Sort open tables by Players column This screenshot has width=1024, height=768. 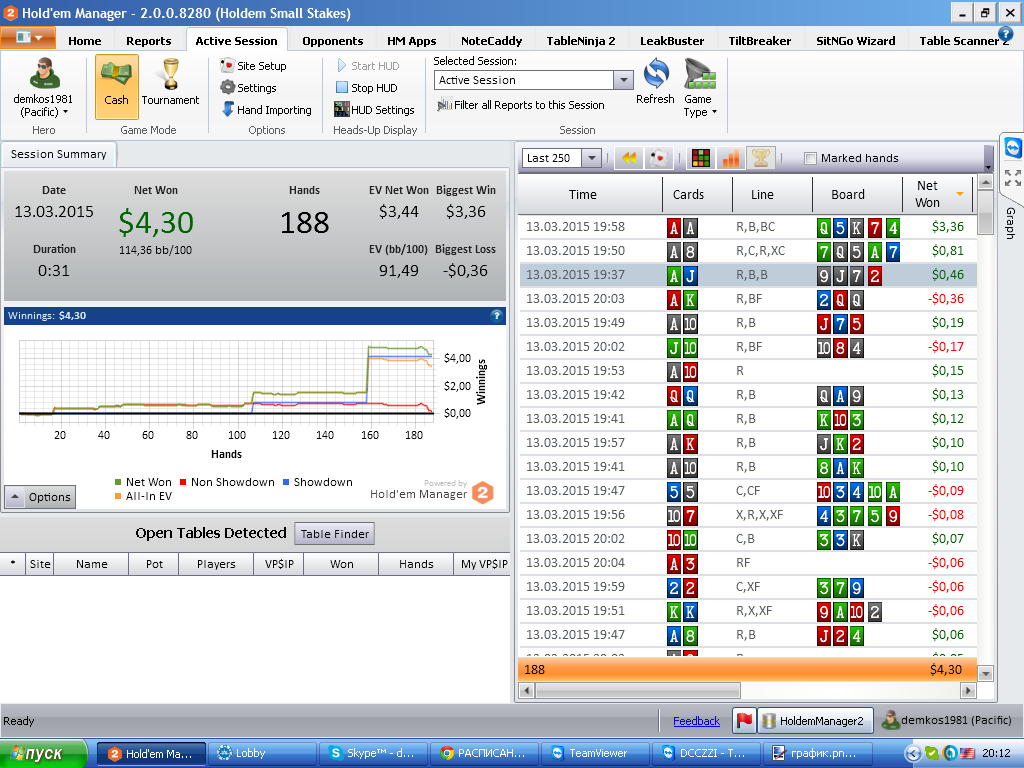(x=216, y=564)
